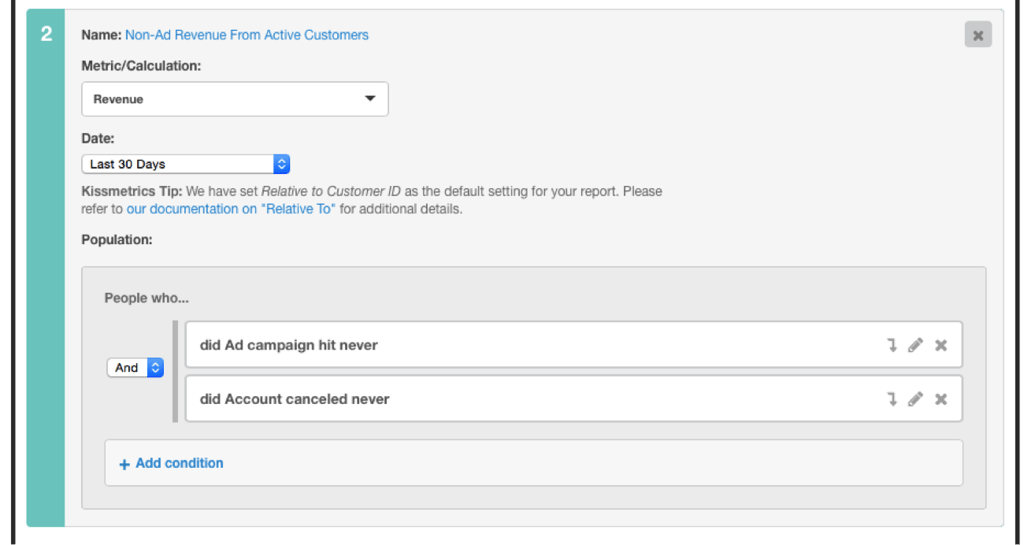Edit the Account canceled condition

916,399
